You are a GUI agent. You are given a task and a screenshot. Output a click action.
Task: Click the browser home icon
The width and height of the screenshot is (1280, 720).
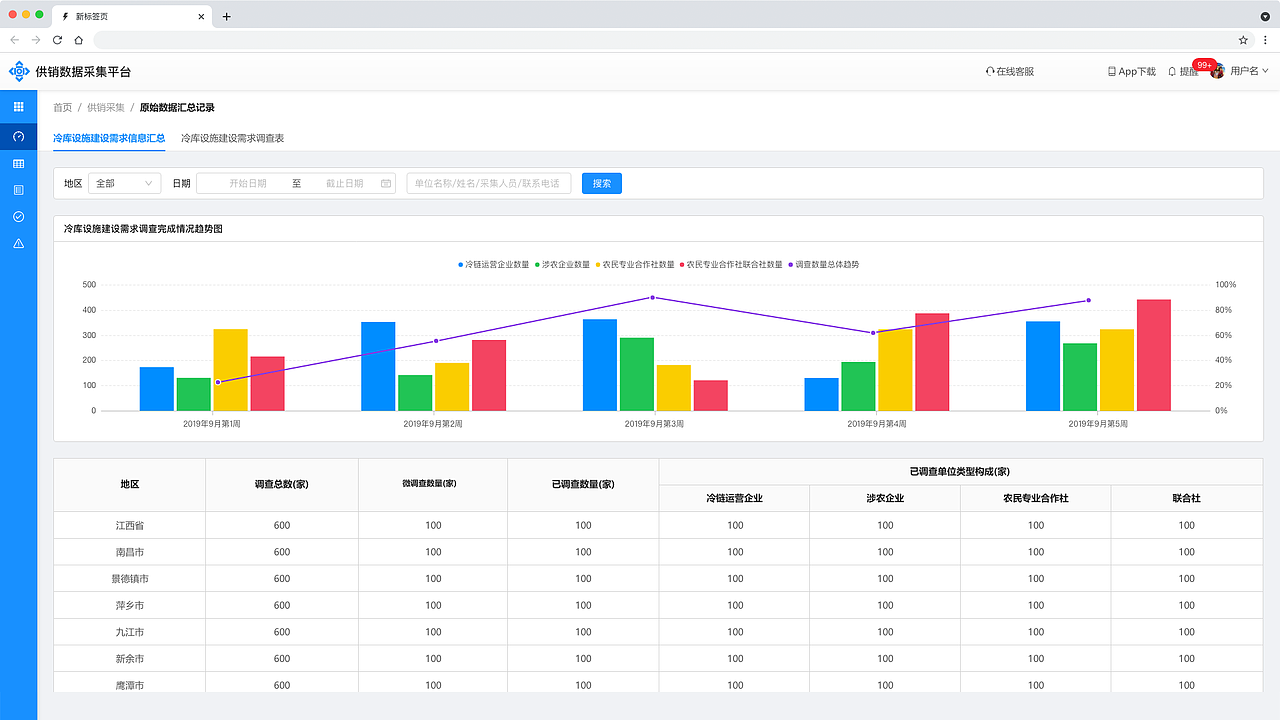(78, 40)
